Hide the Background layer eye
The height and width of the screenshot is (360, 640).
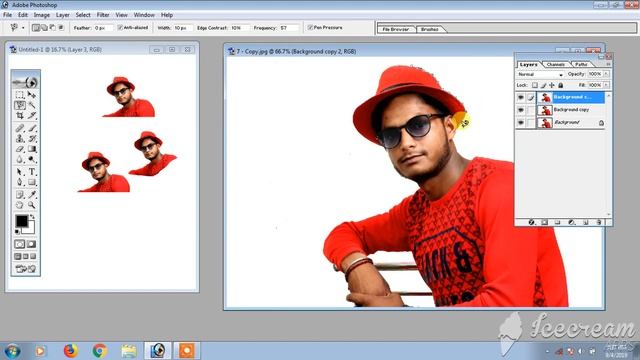(x=520, y=122)
